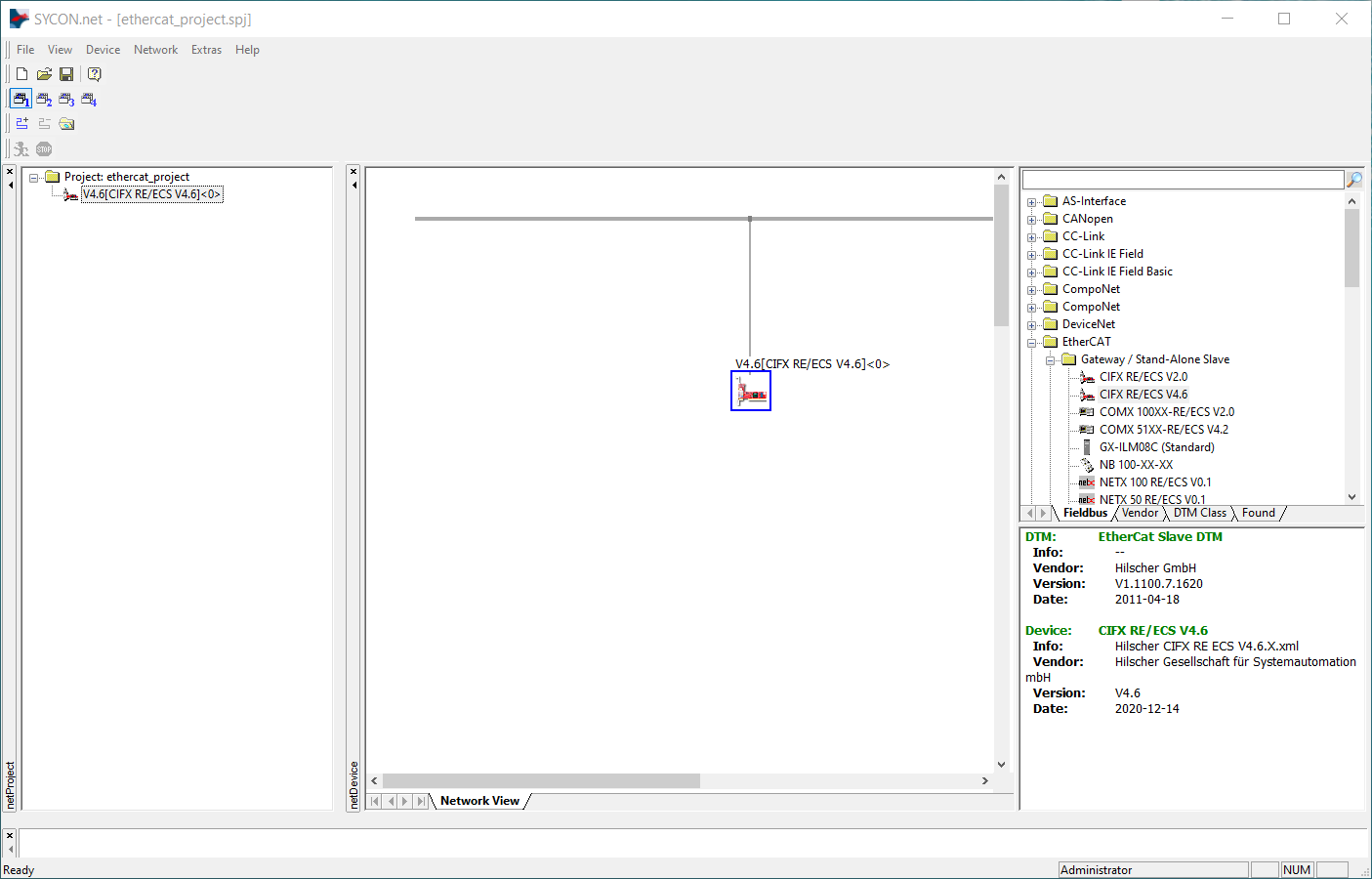Screen dimensions: 1372x879
Task: Open the Network menu
Action: coord(155,50)
